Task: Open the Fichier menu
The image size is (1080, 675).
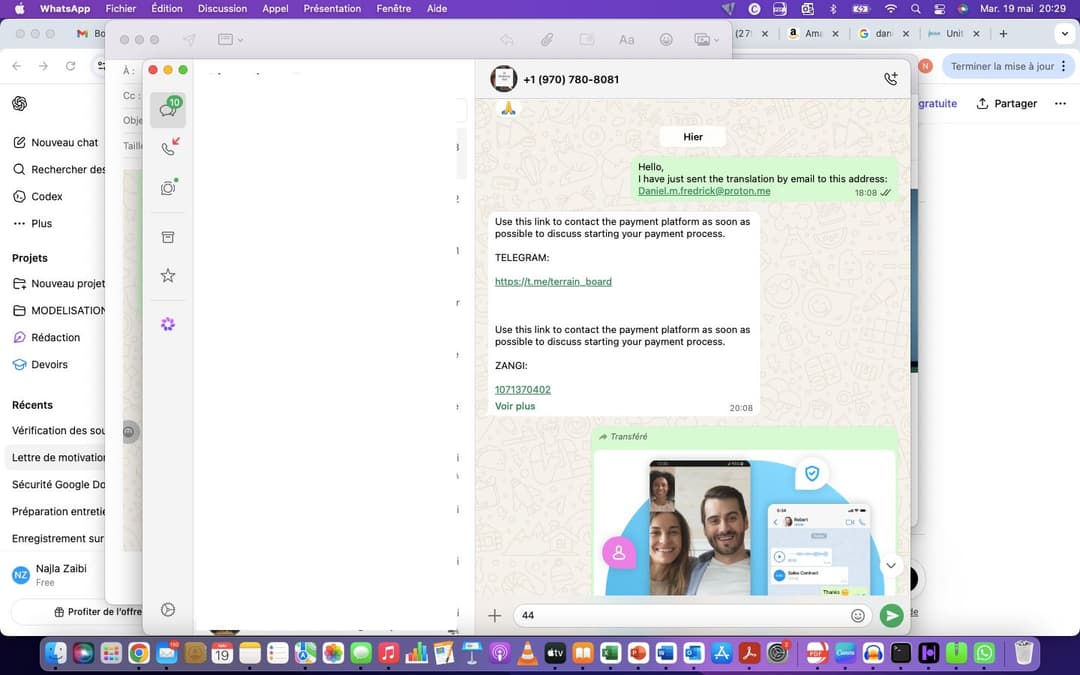Action: pyautogui.click(x=121, y=9)
